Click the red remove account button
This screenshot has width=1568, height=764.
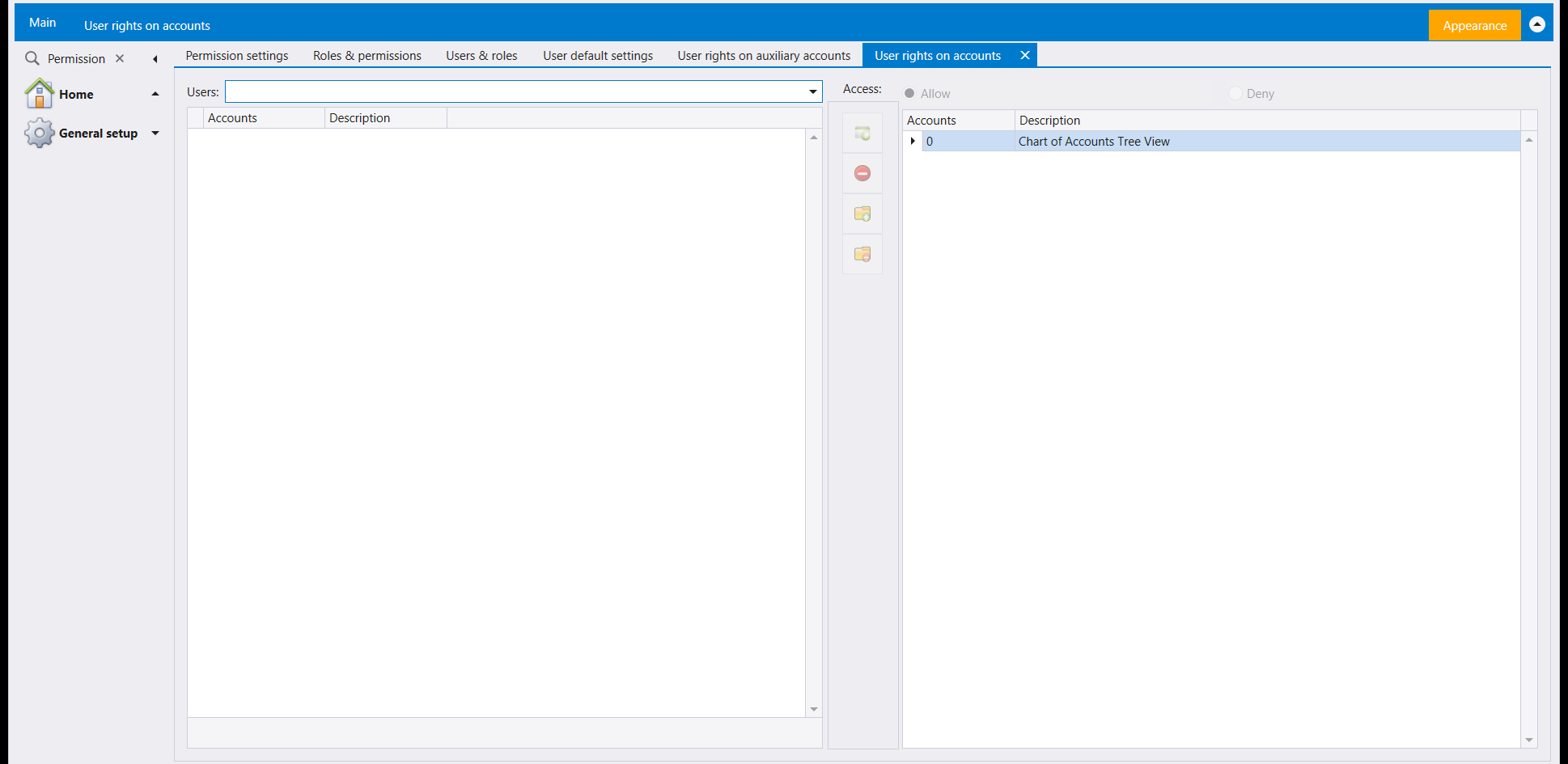[x=862, y=173]
